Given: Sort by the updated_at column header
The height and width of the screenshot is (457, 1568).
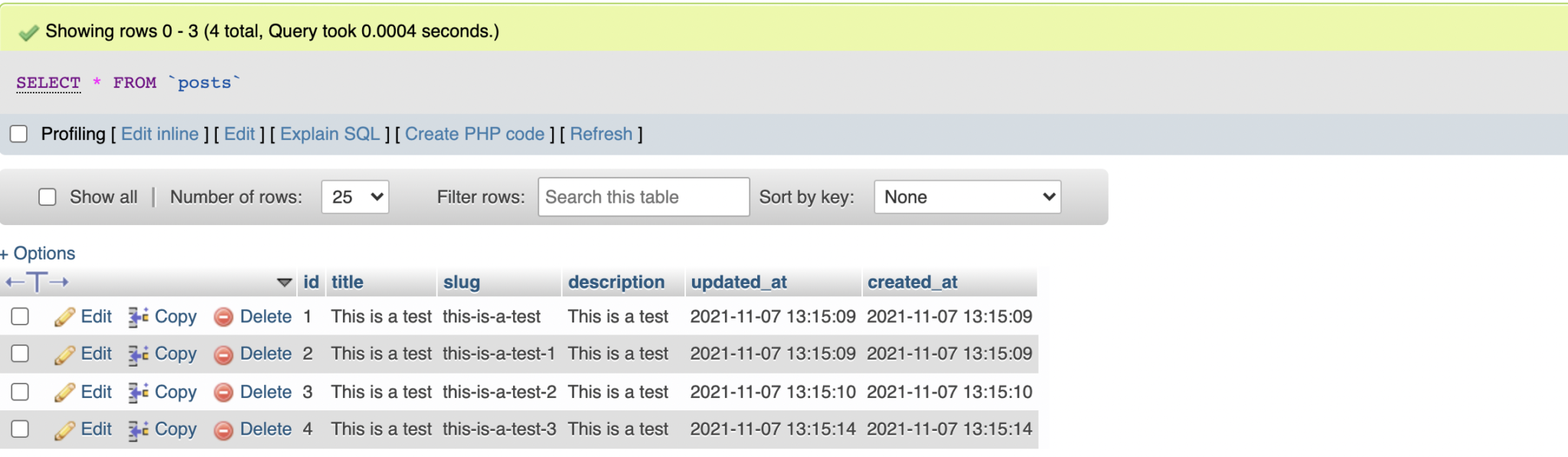Looking at the screenshot, I should (739, 282).
